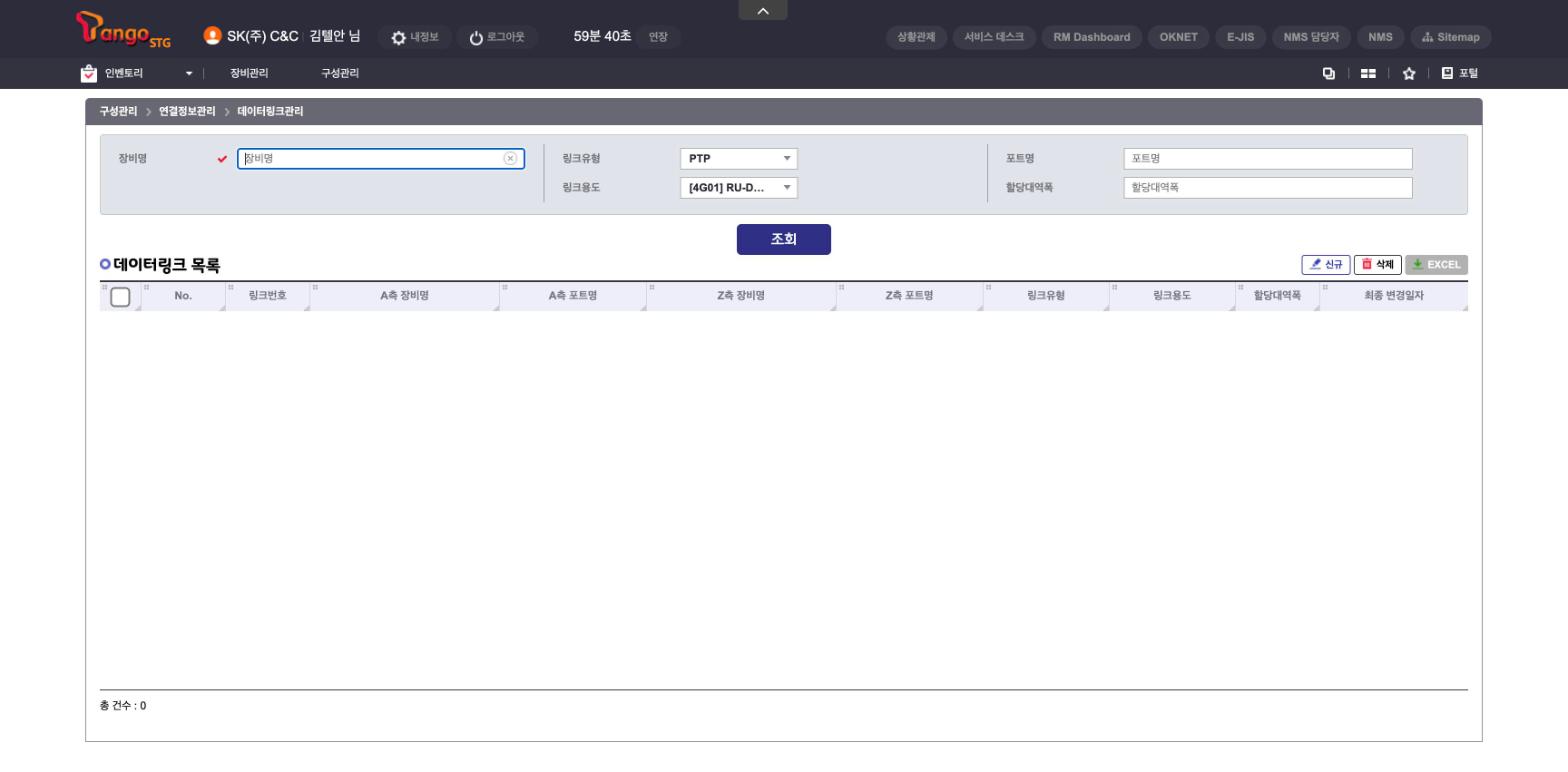Click the 삭제 delete button
Viewport: 1568px width, 772px height.
coord(1378,264)
